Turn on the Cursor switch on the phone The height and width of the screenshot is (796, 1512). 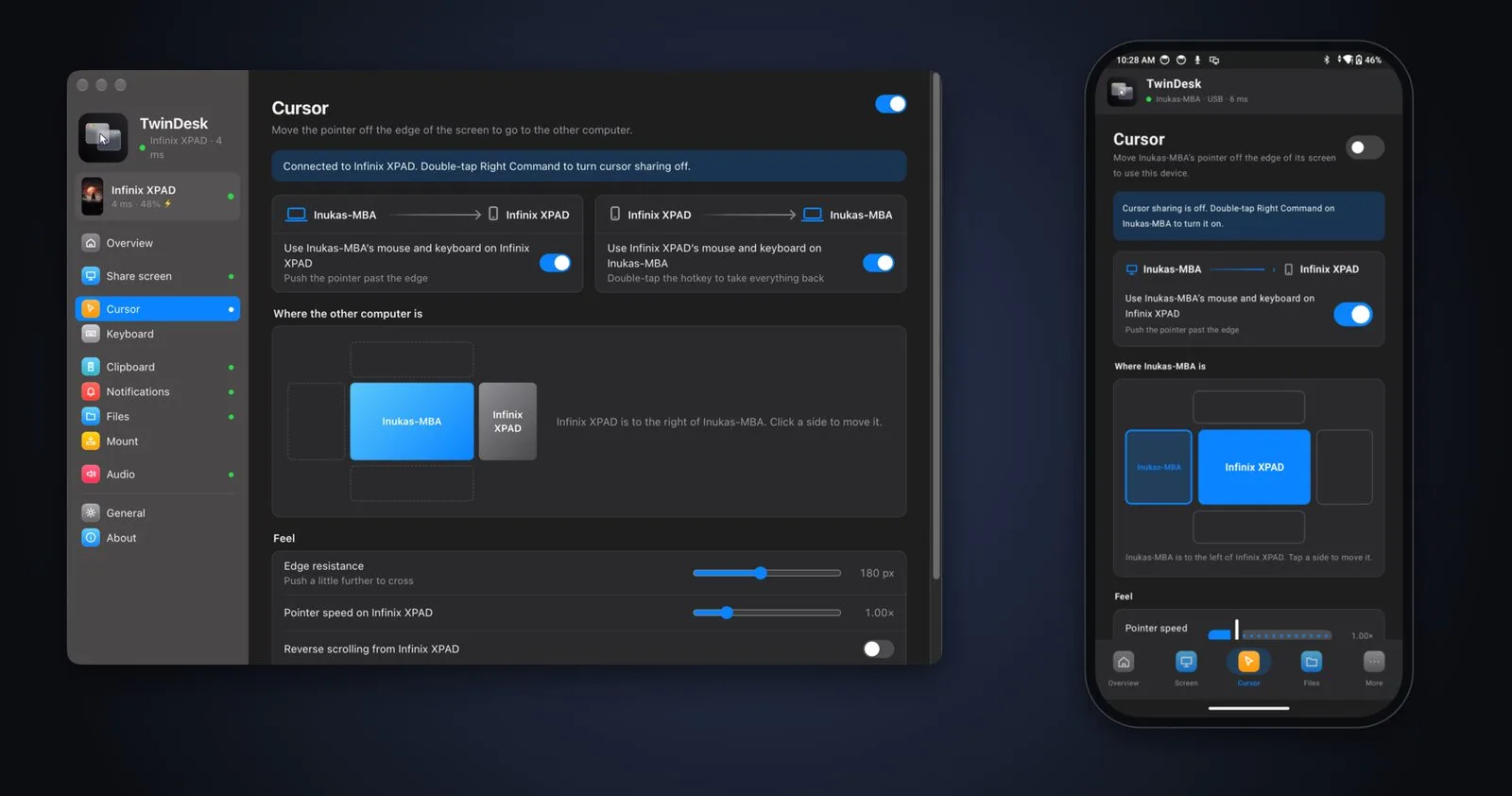(x=1365, y=147)
